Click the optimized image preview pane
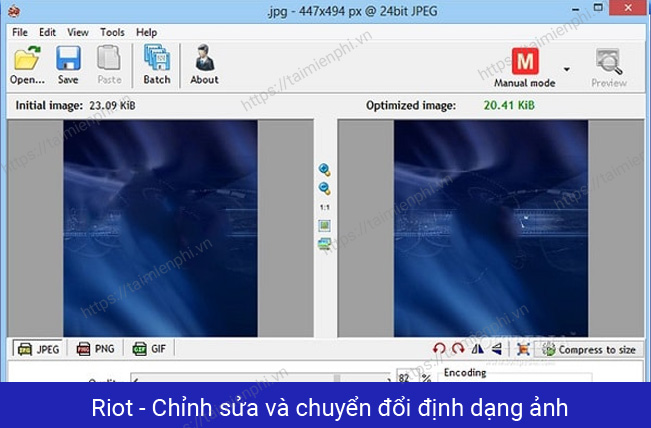 (491, 228)
